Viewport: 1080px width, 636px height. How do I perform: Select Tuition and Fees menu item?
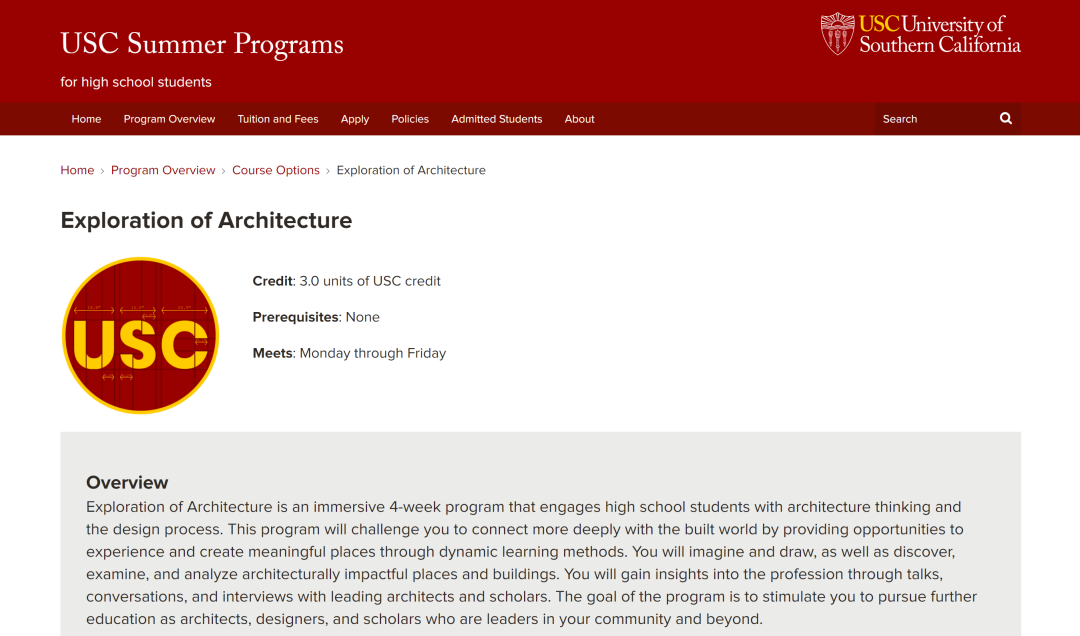[x=278, y=119]
